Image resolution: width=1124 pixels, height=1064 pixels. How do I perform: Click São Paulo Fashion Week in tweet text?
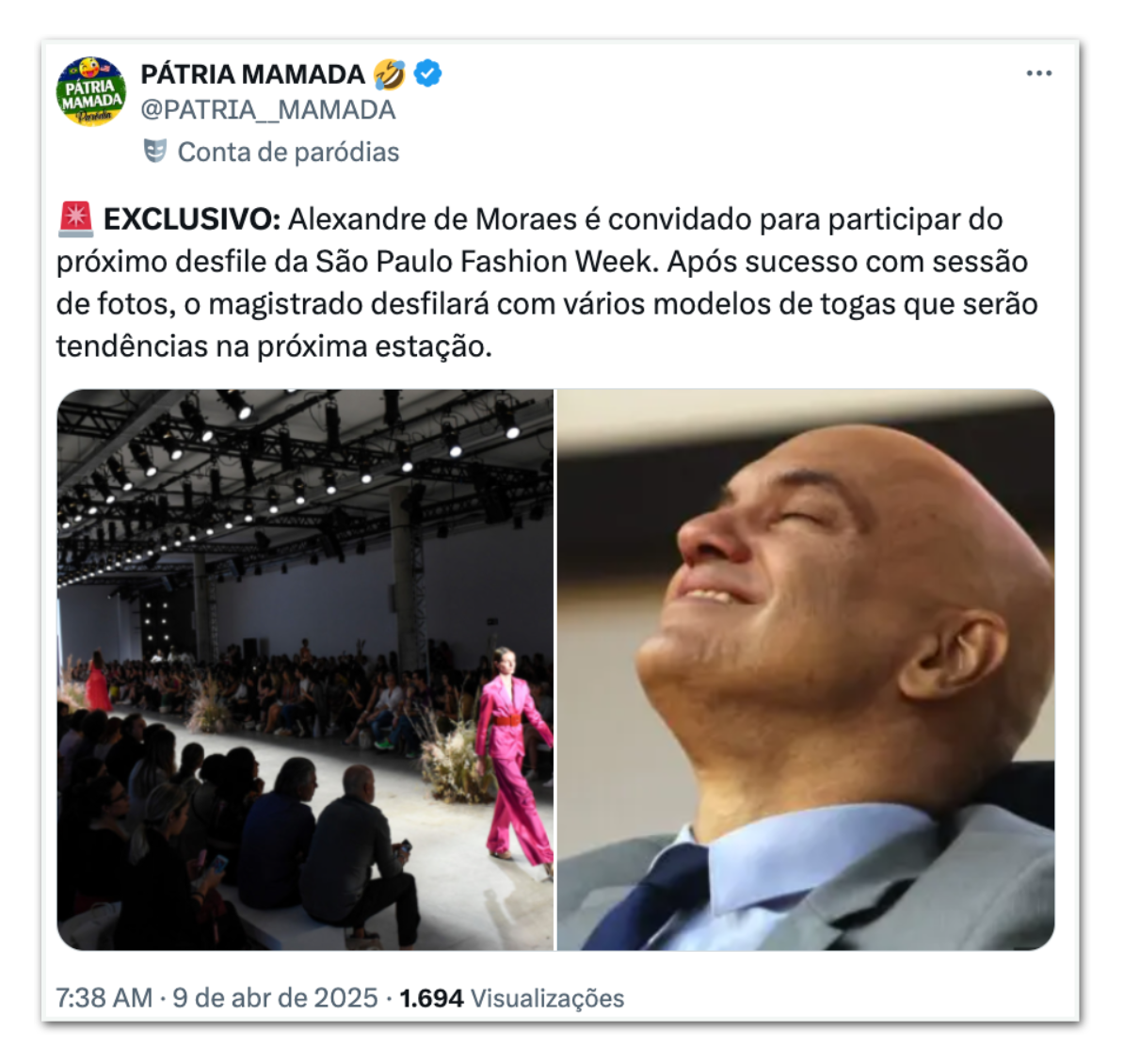click(x=487, y=262)
